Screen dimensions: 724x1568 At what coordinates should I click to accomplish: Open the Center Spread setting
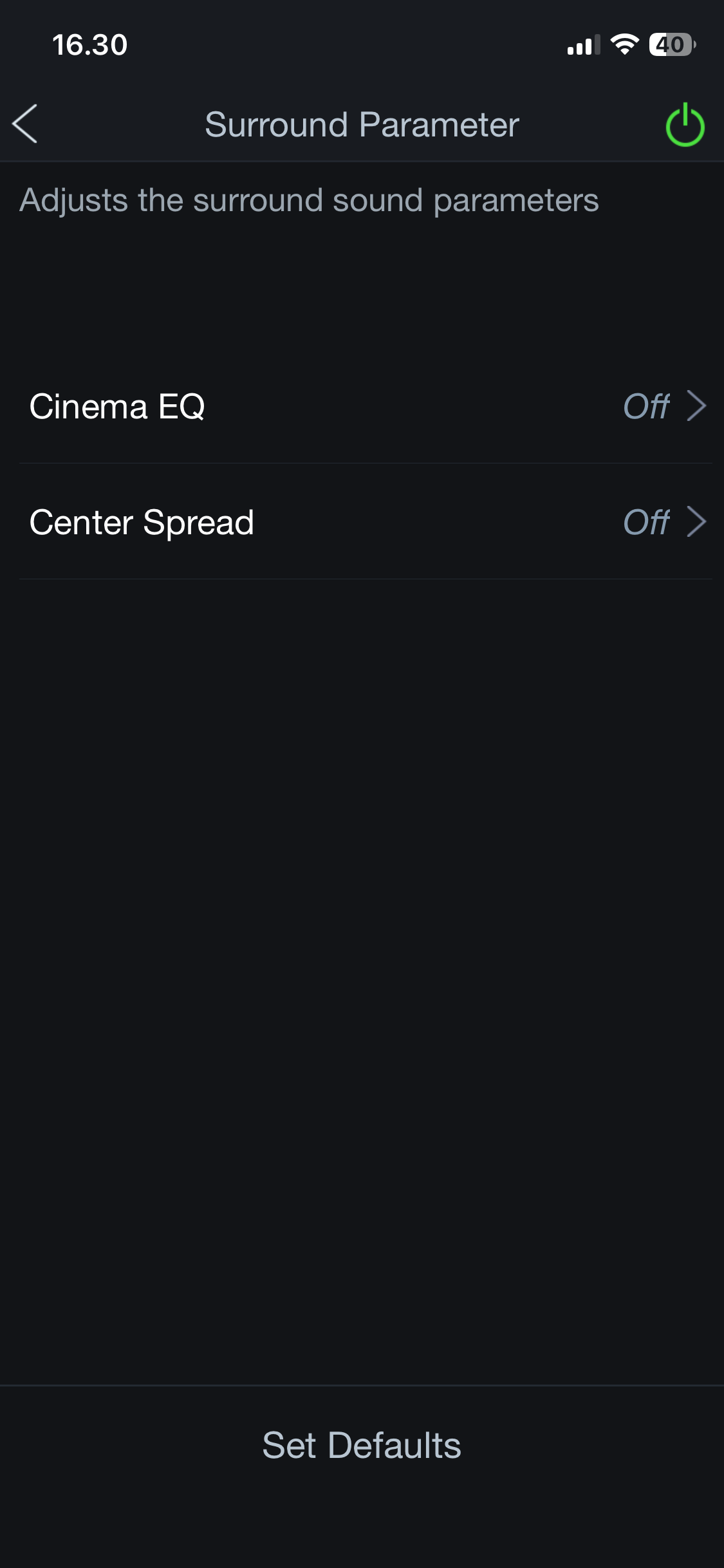[362, 522]
